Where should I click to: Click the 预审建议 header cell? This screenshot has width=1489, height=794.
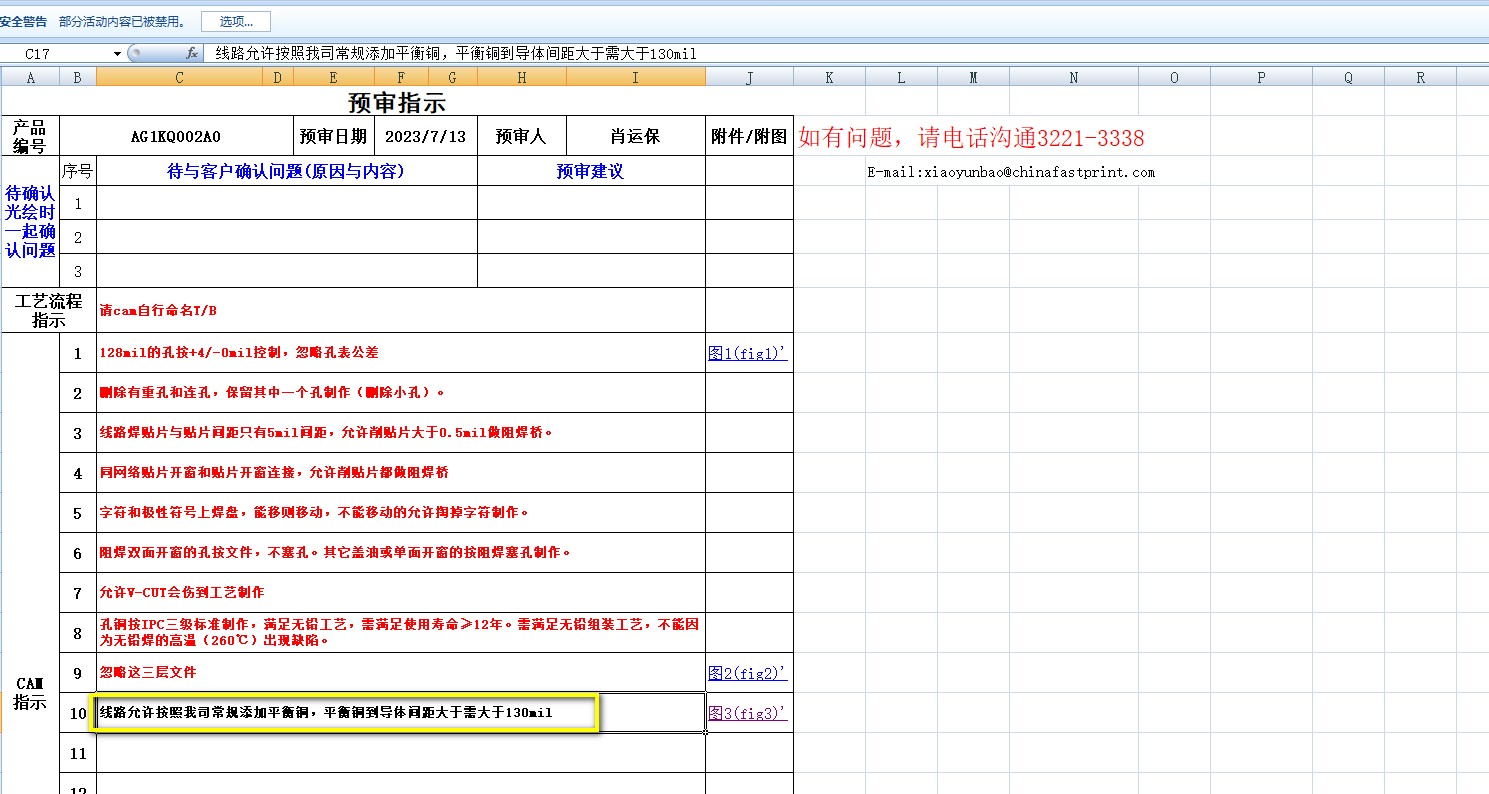click(590, 171)
